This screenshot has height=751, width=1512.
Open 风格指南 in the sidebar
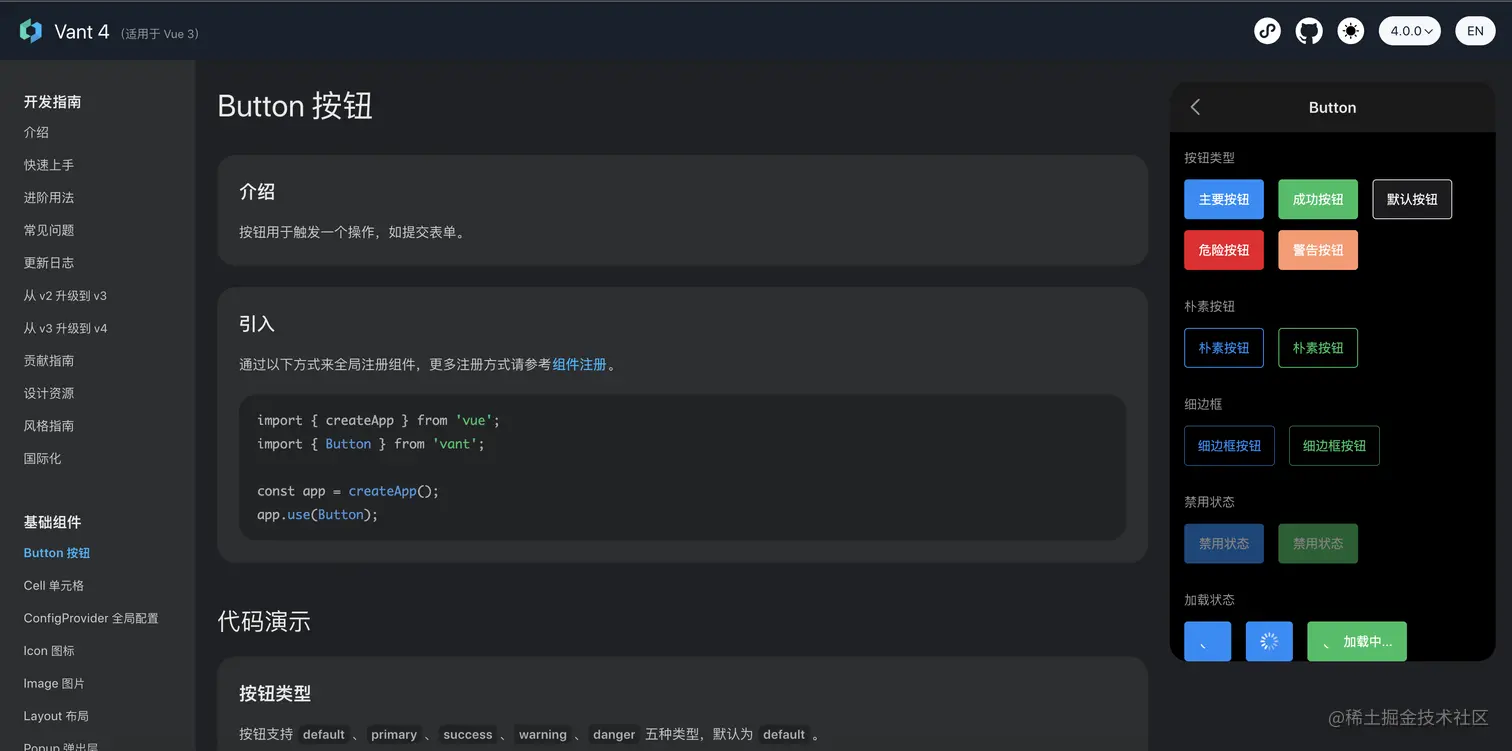point(49,426)
